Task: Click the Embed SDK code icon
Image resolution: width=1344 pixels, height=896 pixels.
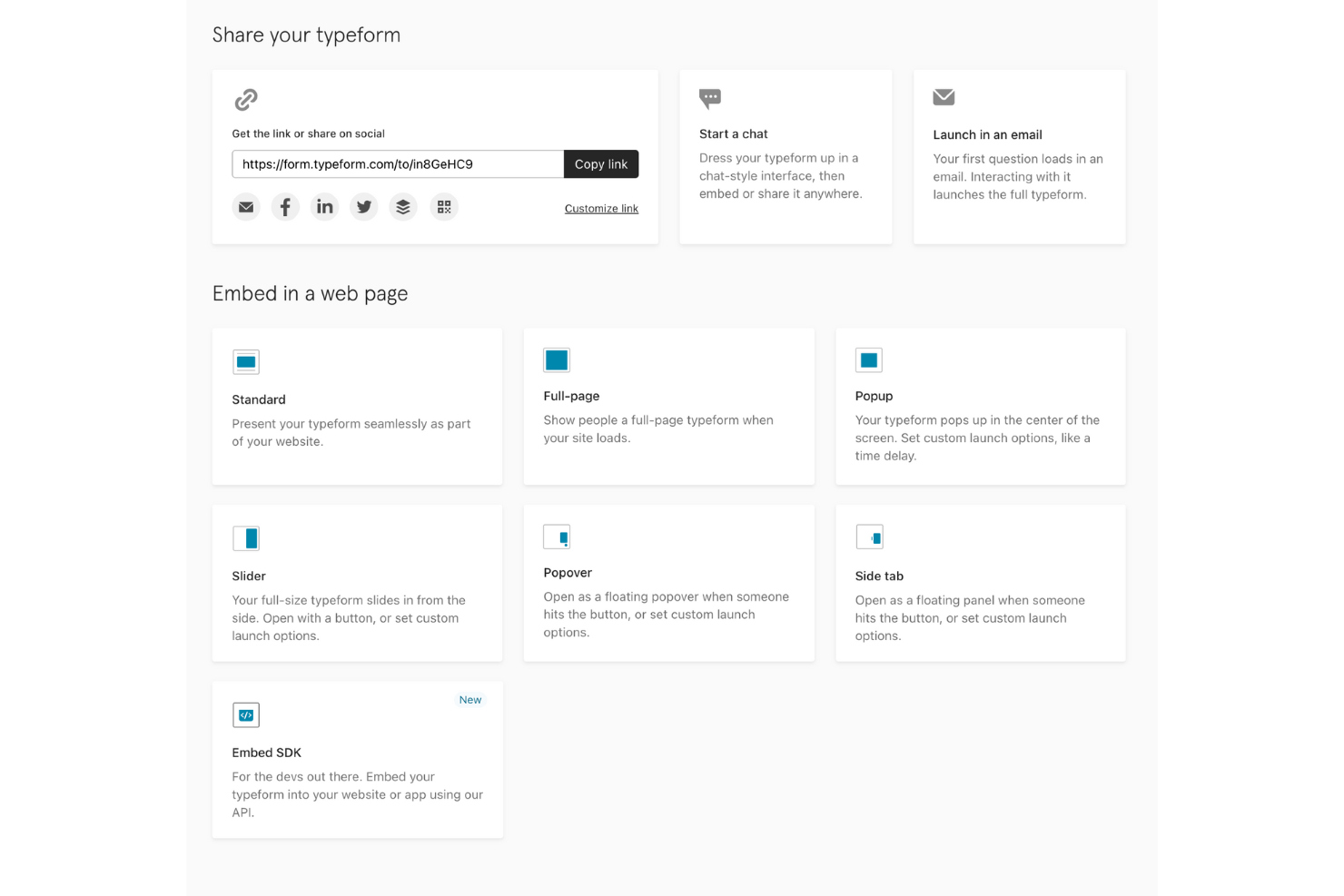Action: pos(245,714)
